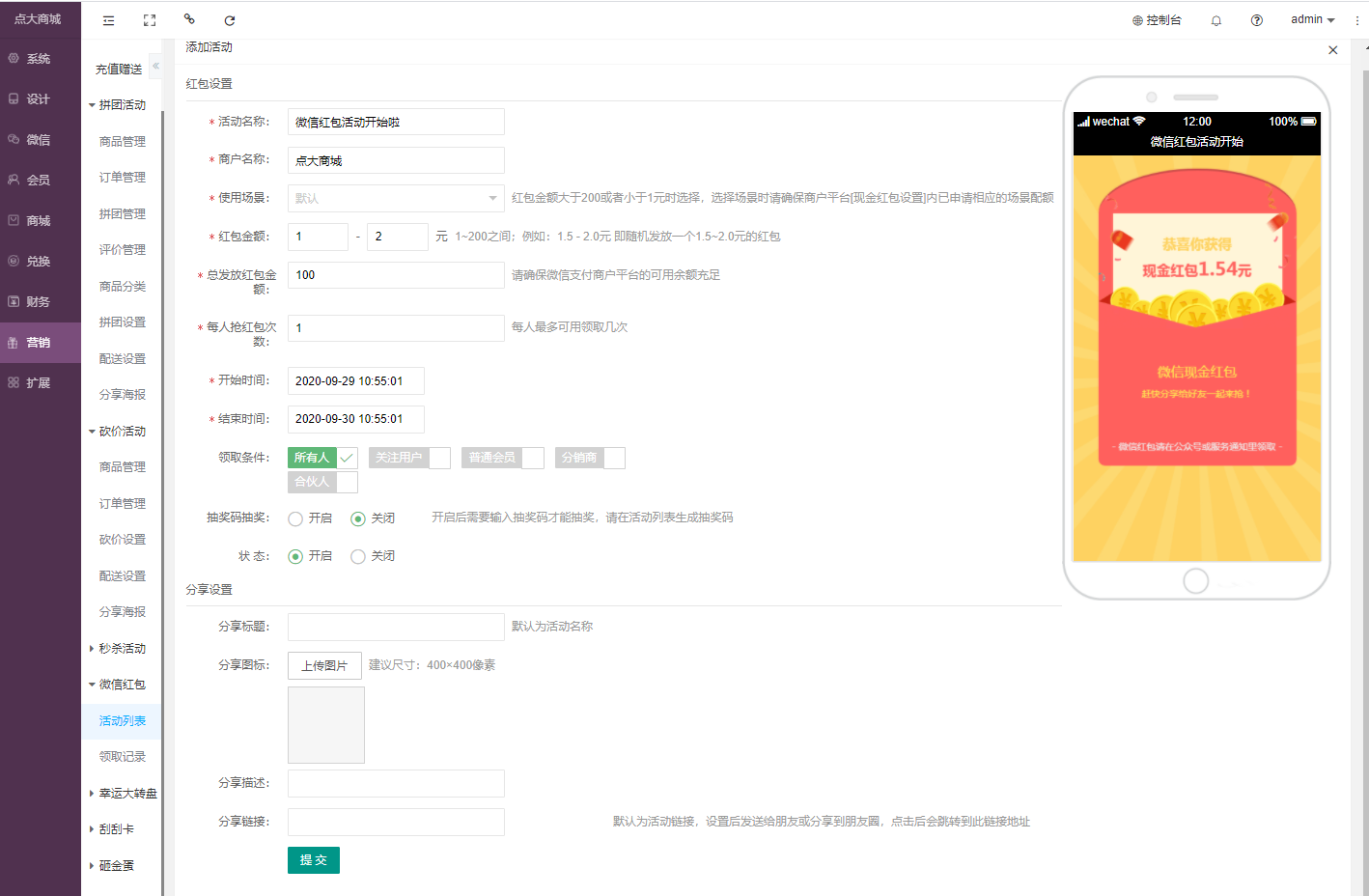Click the maximum 红包金额 field

coord(398,237)
